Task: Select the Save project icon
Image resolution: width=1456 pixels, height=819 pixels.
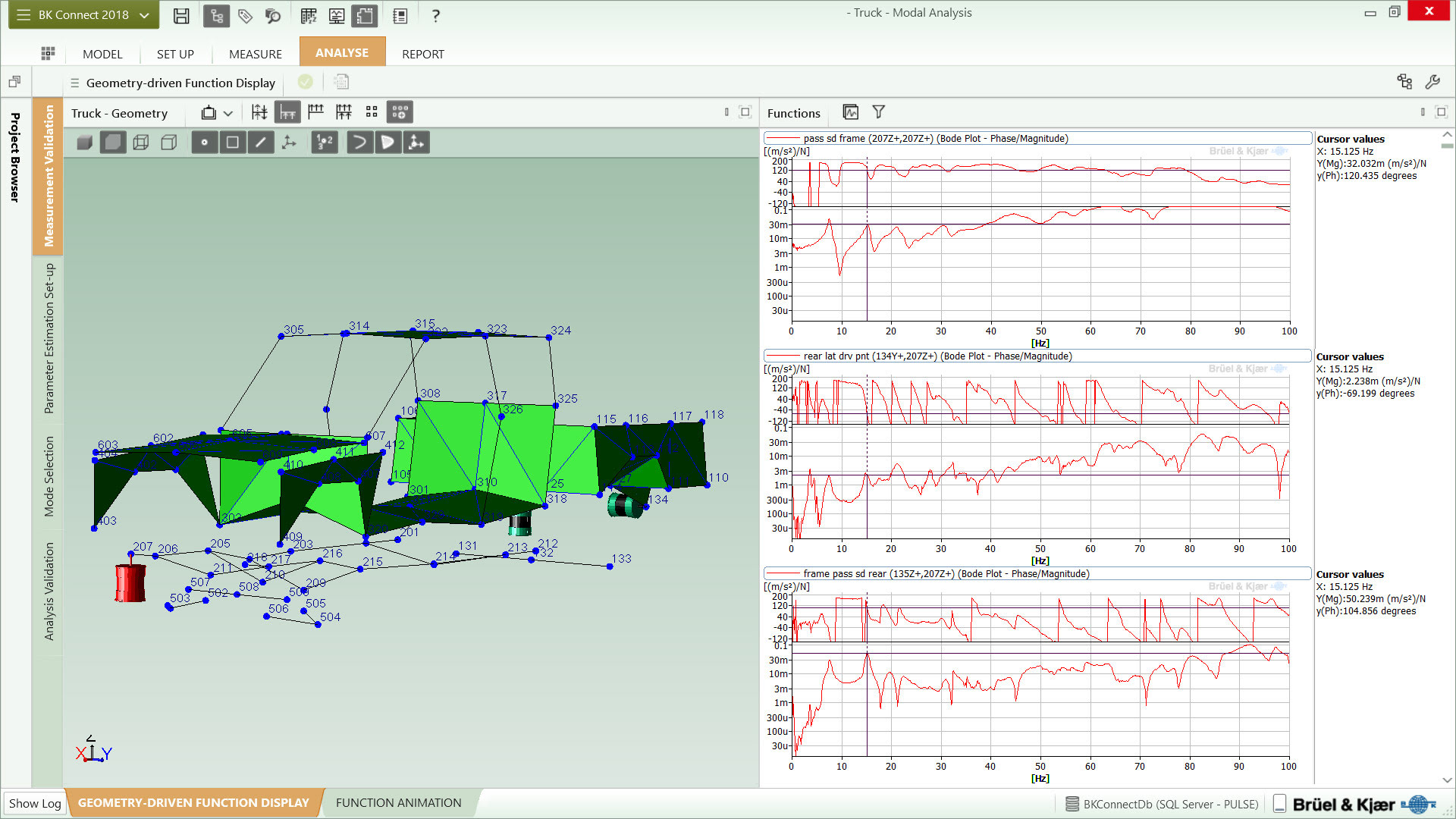Action: tap(181, 15)
